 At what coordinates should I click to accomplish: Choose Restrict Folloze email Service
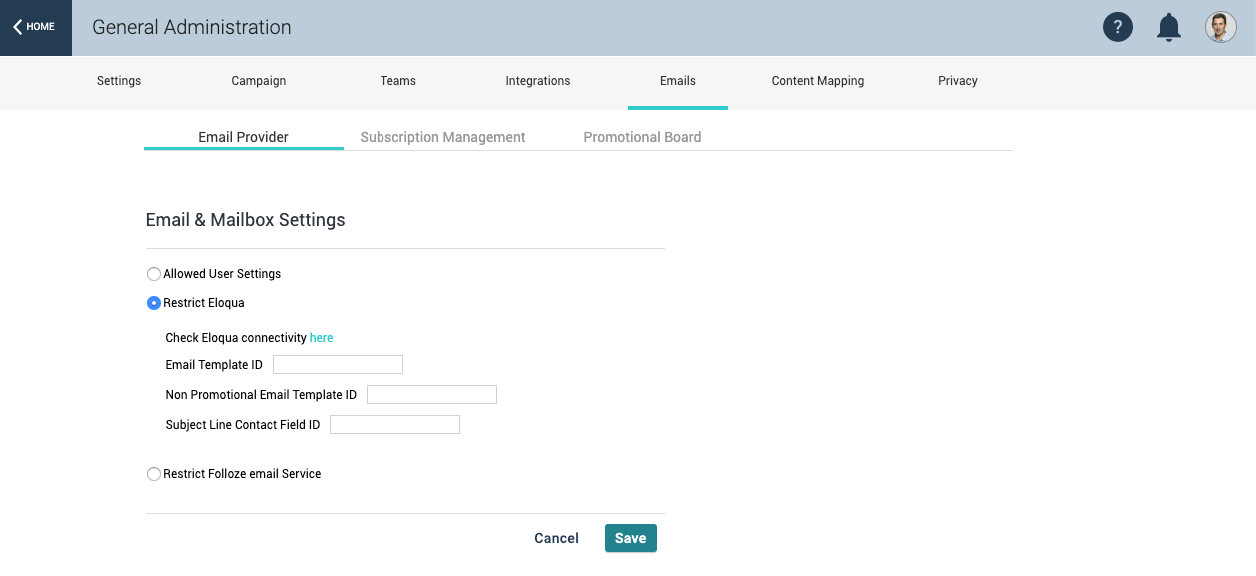pos(154,473)
